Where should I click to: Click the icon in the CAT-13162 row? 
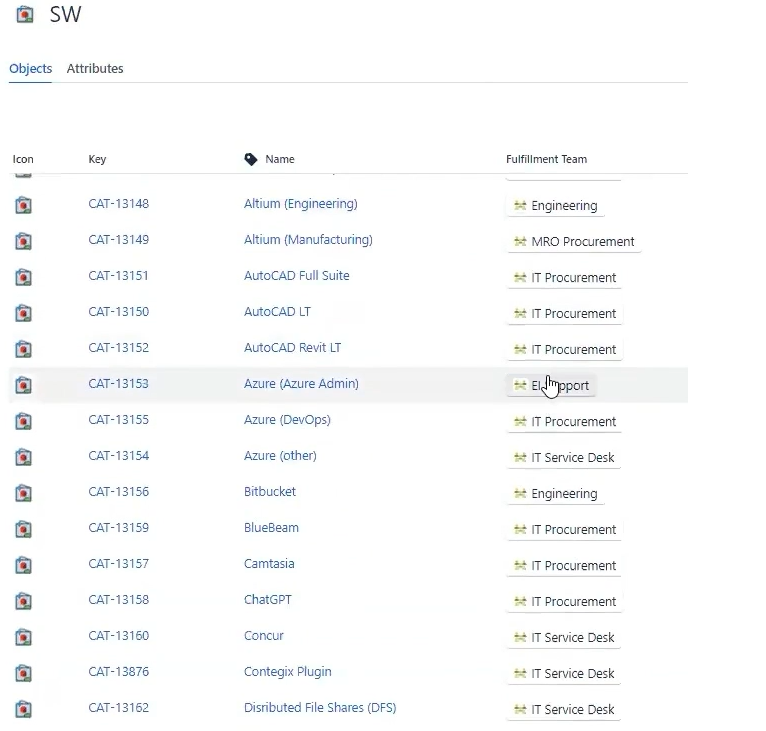point(23,709)
